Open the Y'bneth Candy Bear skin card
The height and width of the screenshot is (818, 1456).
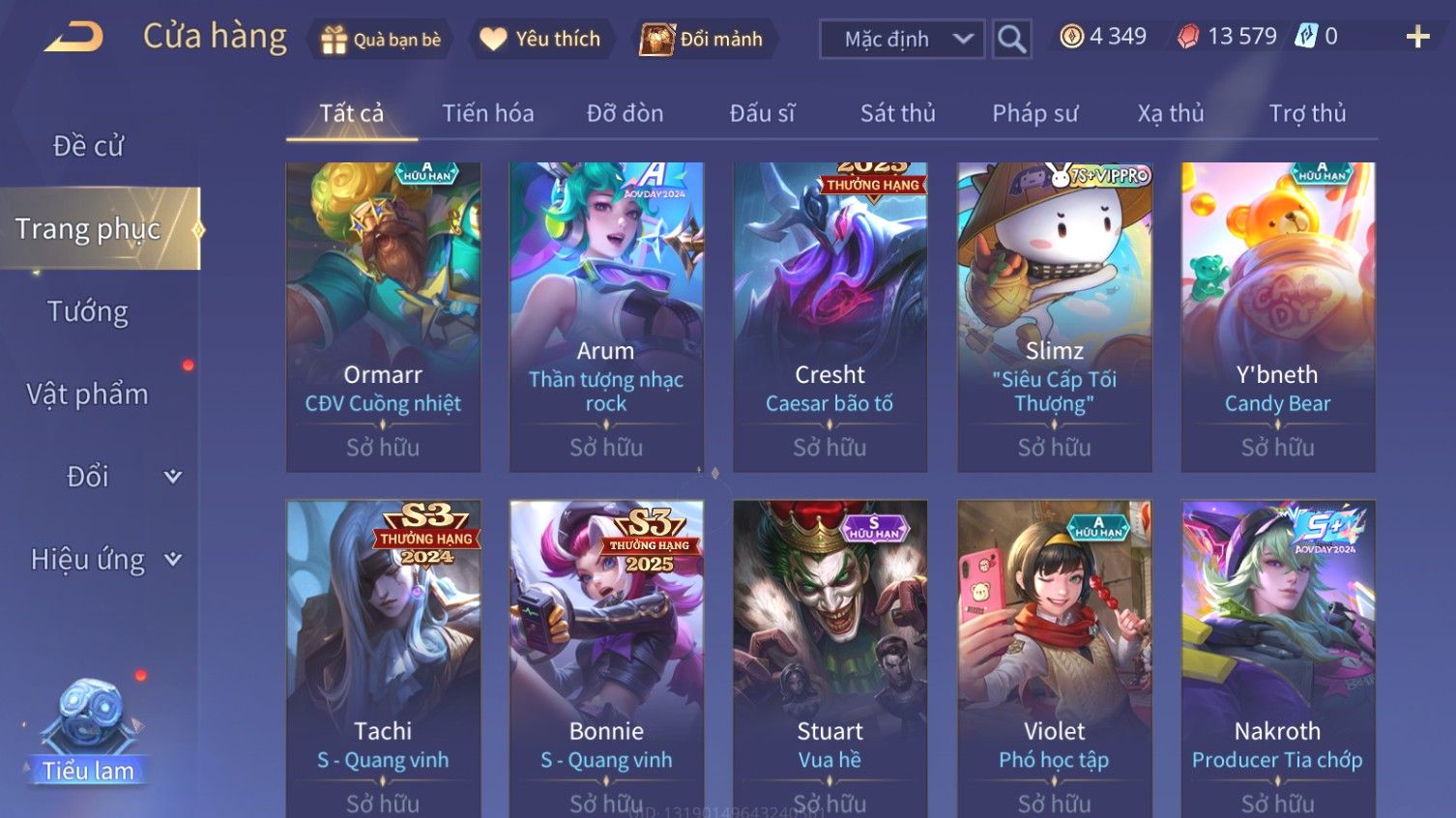pyautogui.click(x=1277, y=317)
